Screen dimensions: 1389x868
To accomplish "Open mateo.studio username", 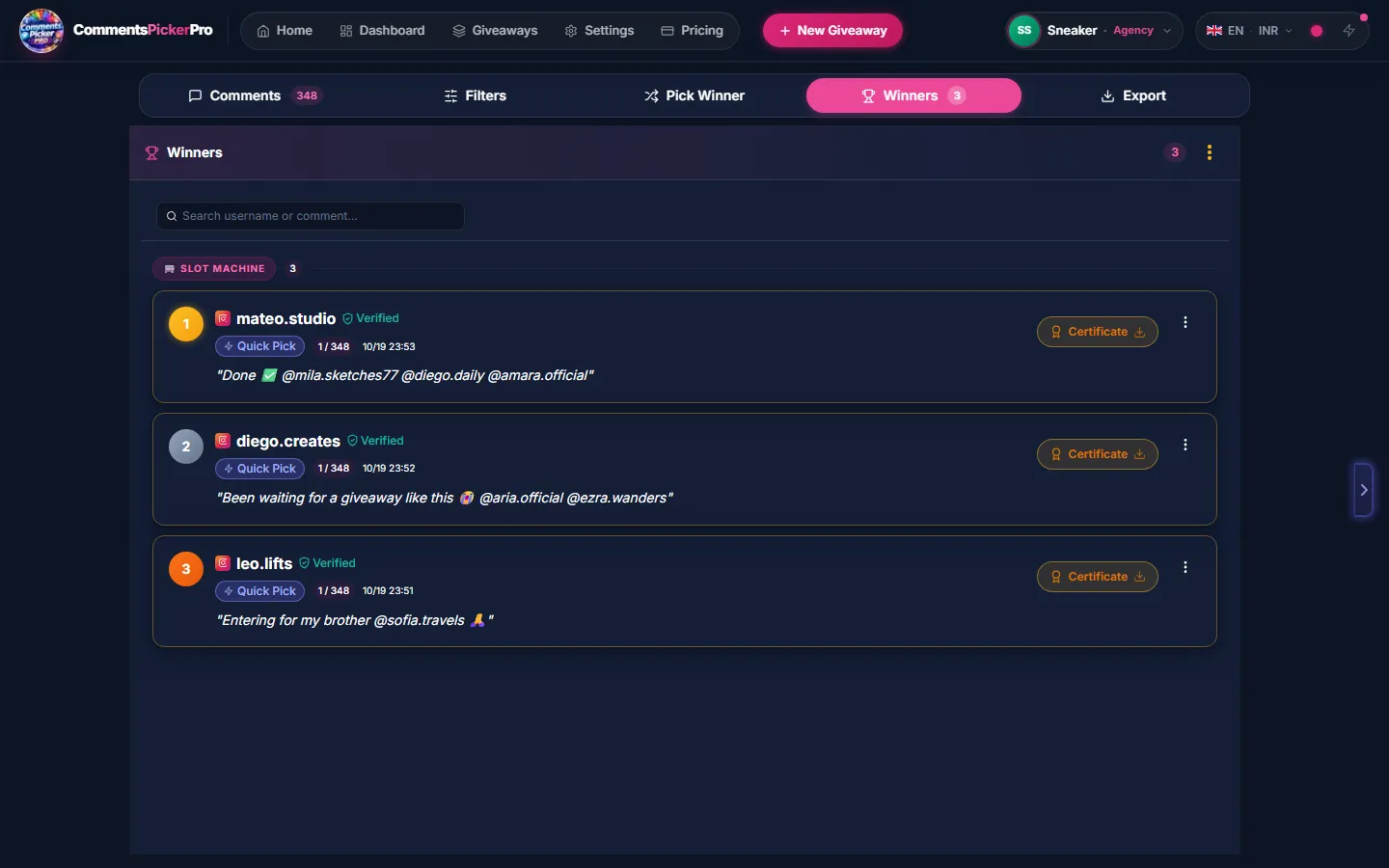I will pyautogui.click(x=286, y=318).
